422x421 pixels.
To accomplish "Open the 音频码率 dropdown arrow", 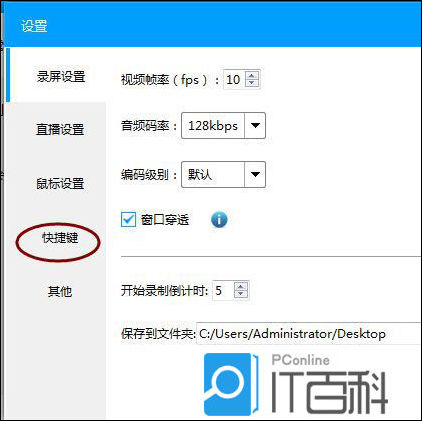I will click(x=255, y=126).
